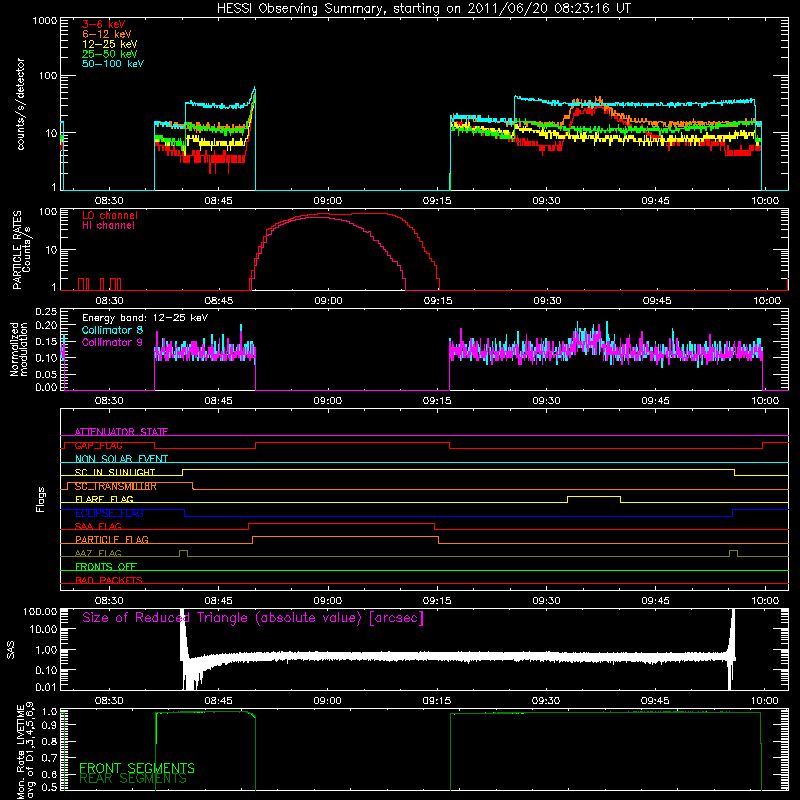Screen dimensions: 800x800
Task: Click the FRONTS_OFF flag label
Action: click(106, 566)
